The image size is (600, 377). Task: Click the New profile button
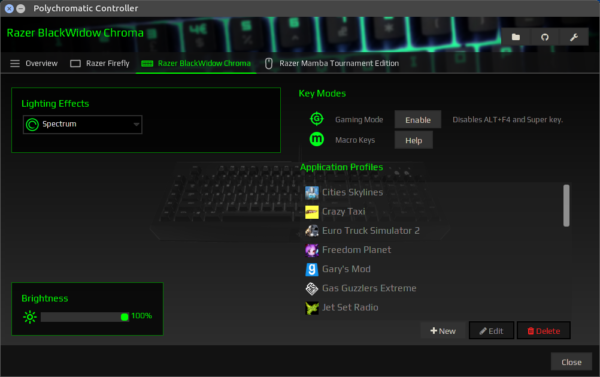coord(443,331)
